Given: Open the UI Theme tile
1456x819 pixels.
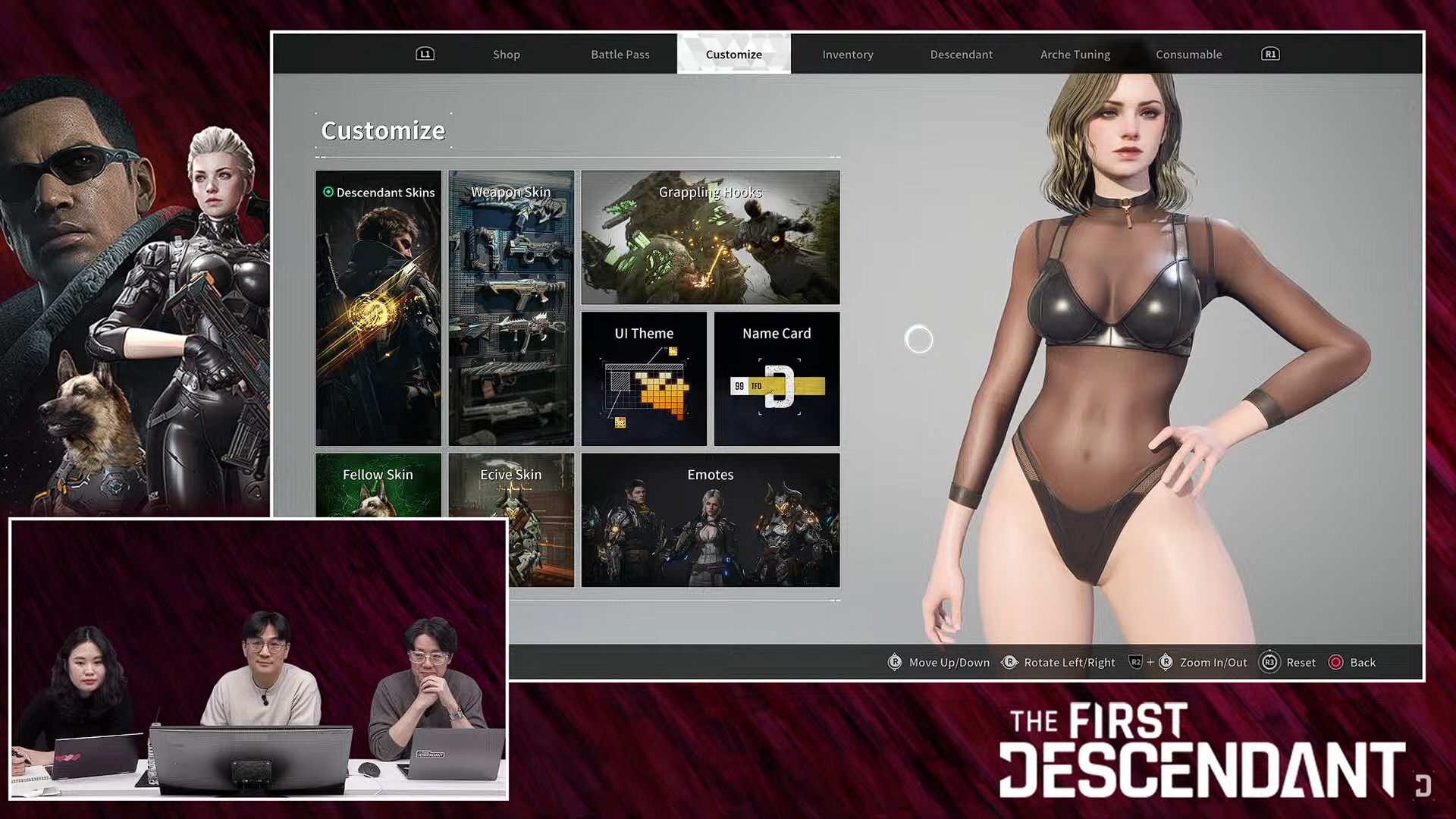Looking at the screenshot, I should [644, 378].
